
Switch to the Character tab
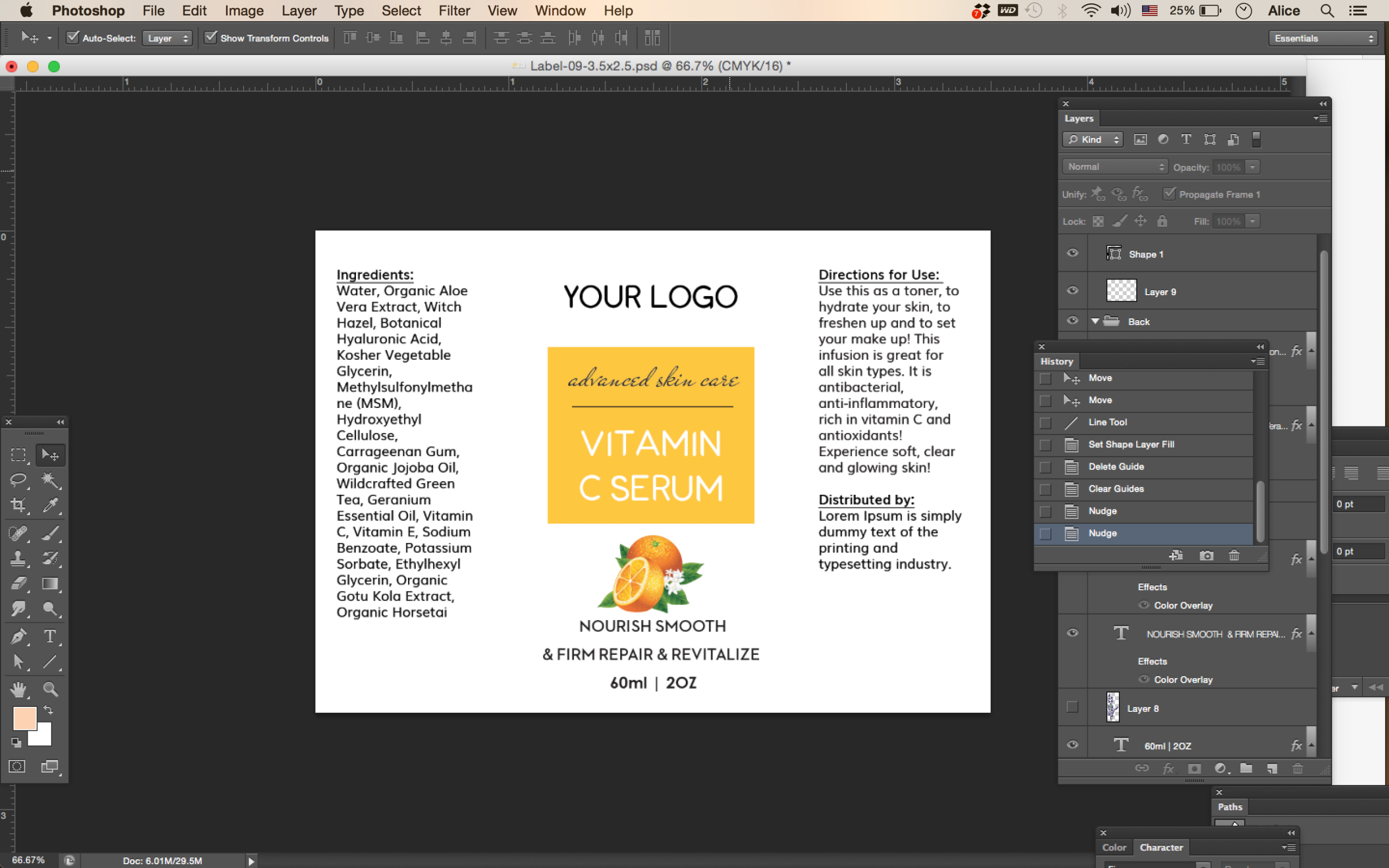1161,847
